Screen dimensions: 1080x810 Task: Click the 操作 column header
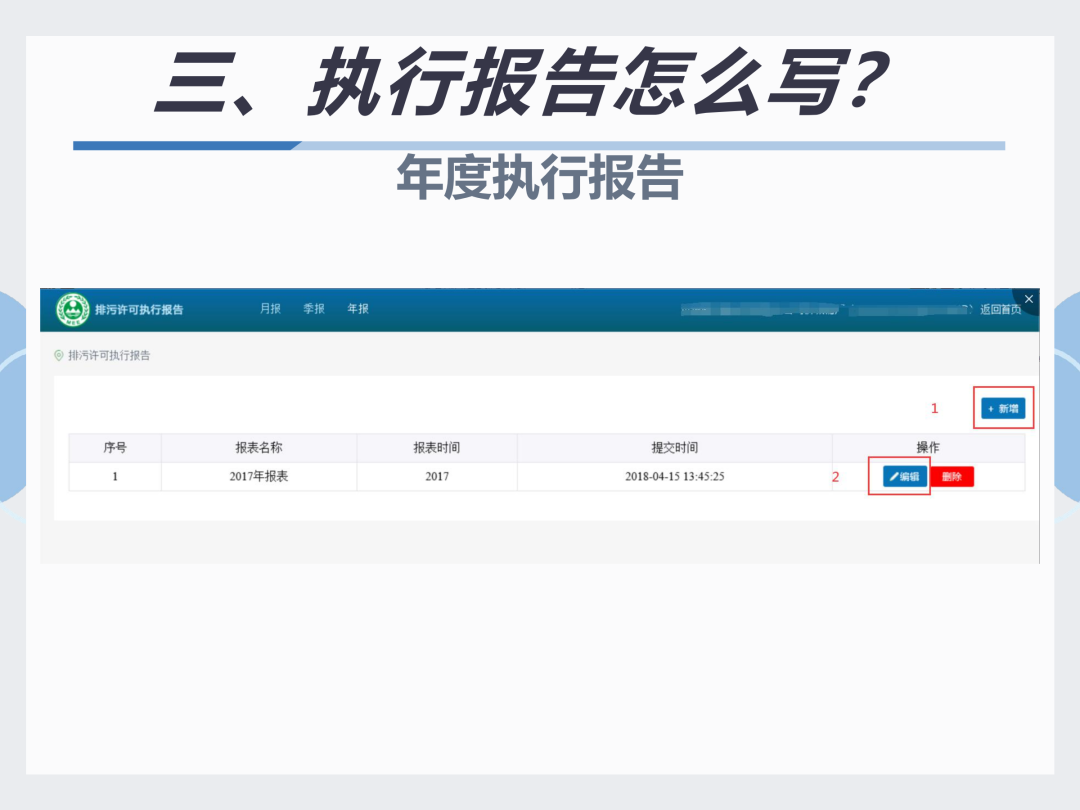(928, 448)
